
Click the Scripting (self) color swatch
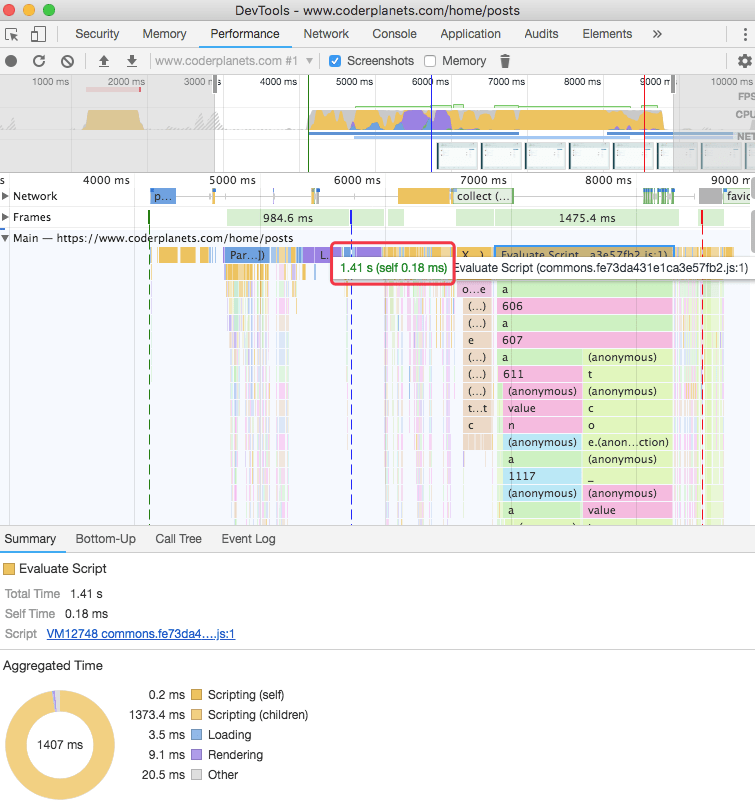(x=196, y=695)
